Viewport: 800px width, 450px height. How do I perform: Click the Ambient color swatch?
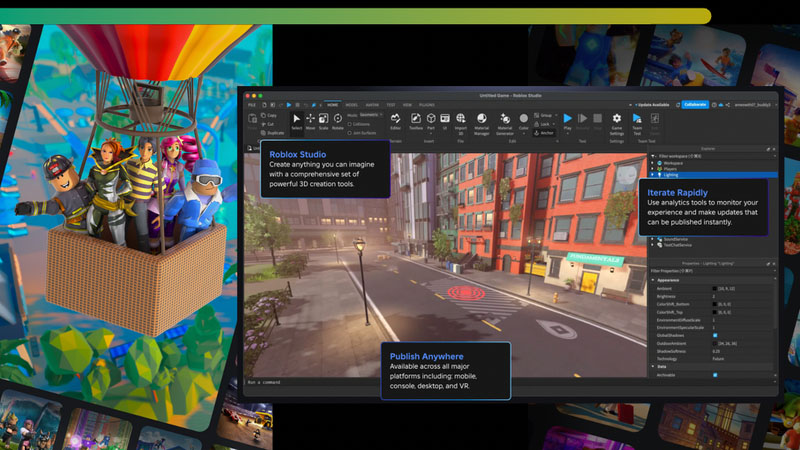point(715,288)
